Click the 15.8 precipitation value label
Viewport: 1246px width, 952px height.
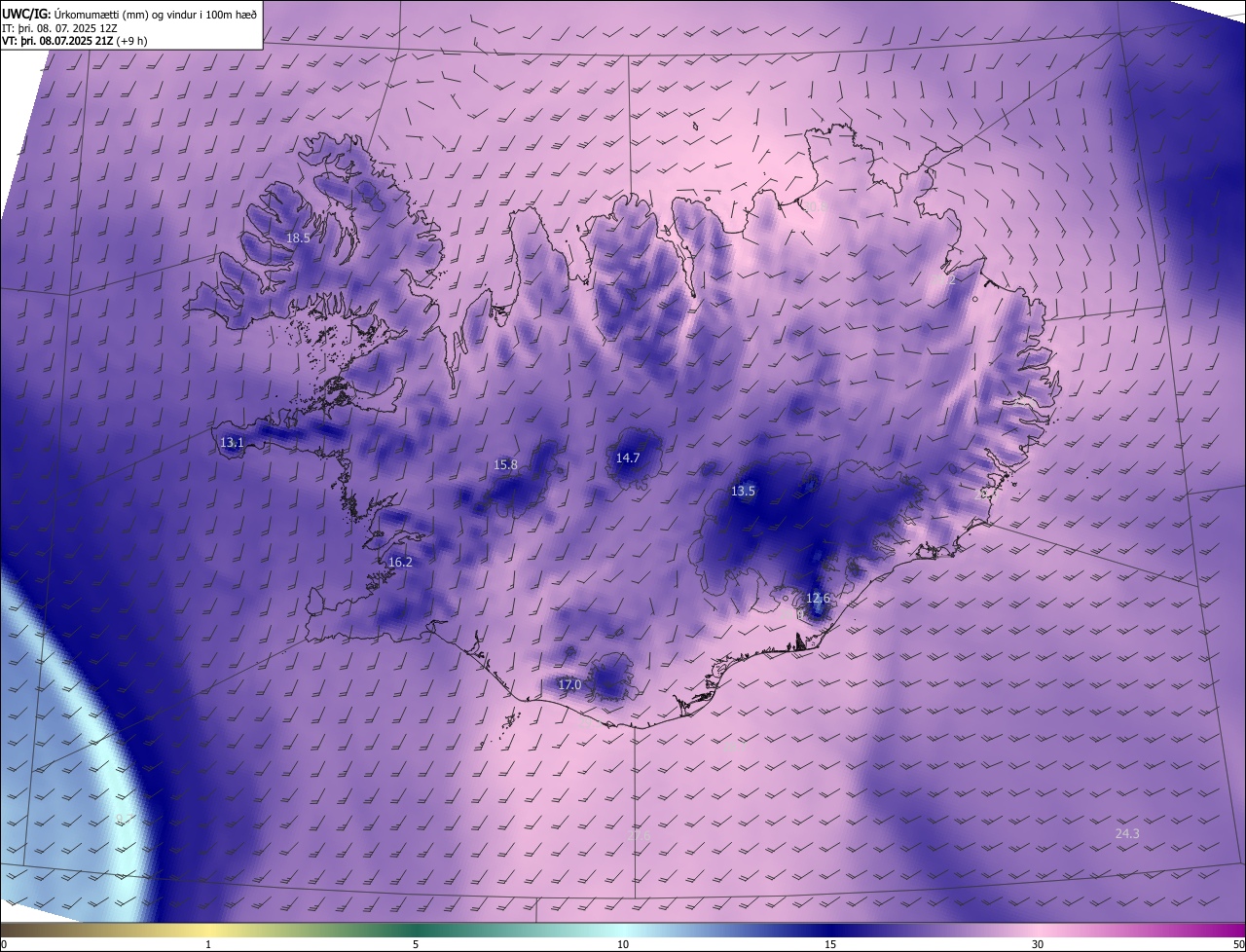point(506,465)
